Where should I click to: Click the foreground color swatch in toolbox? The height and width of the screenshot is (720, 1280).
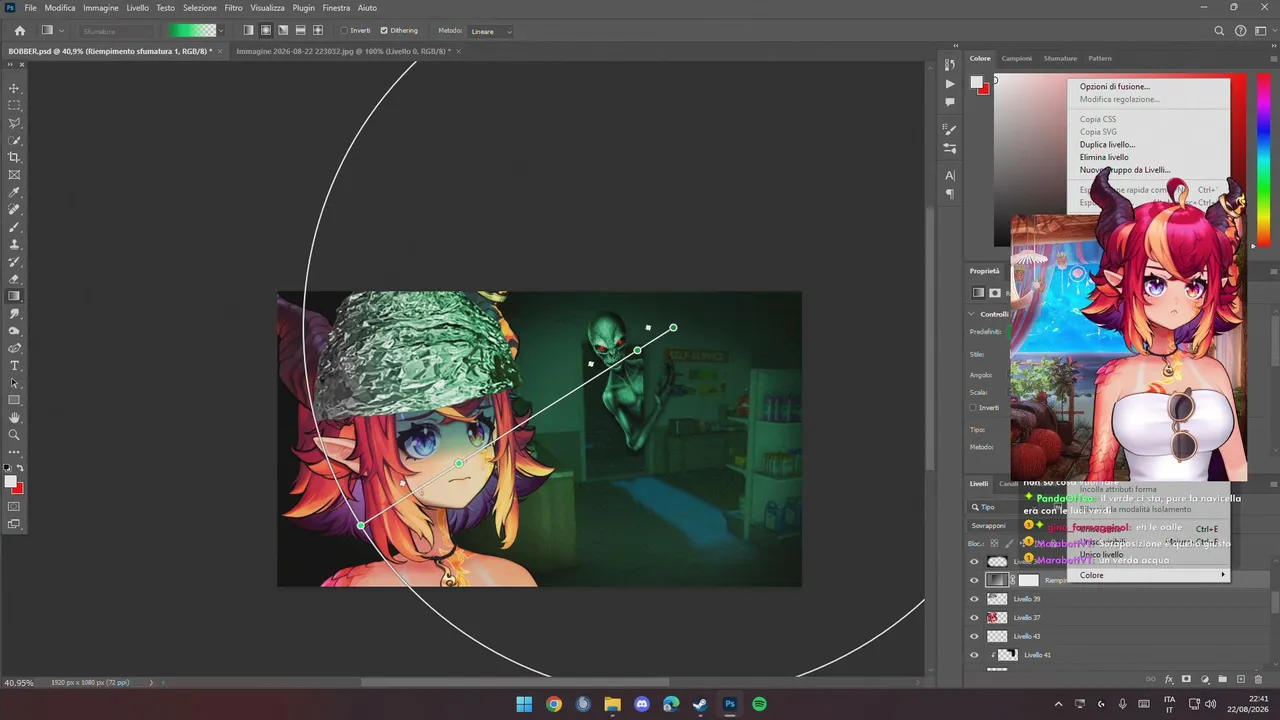[x=11, y=482]
